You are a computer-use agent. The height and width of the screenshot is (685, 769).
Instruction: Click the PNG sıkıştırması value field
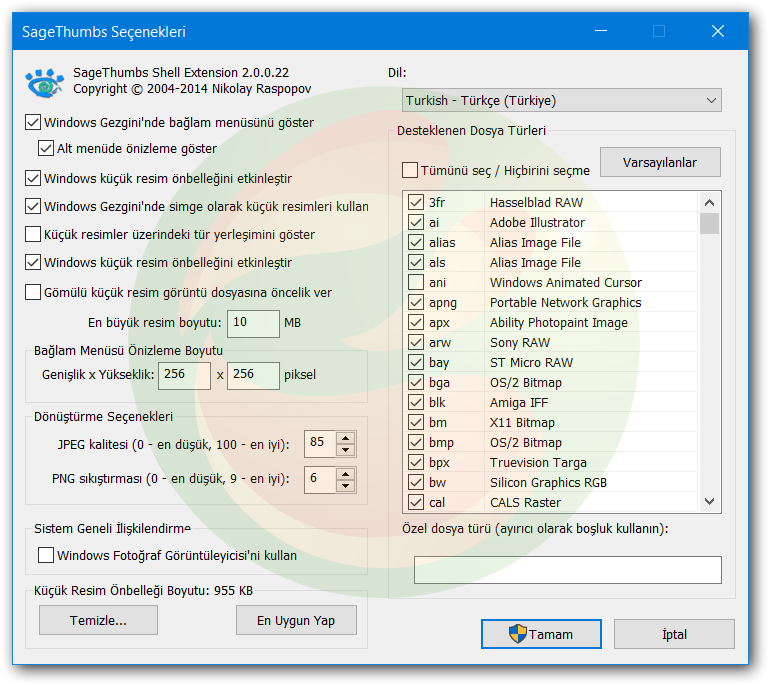[x=320, y=480]
